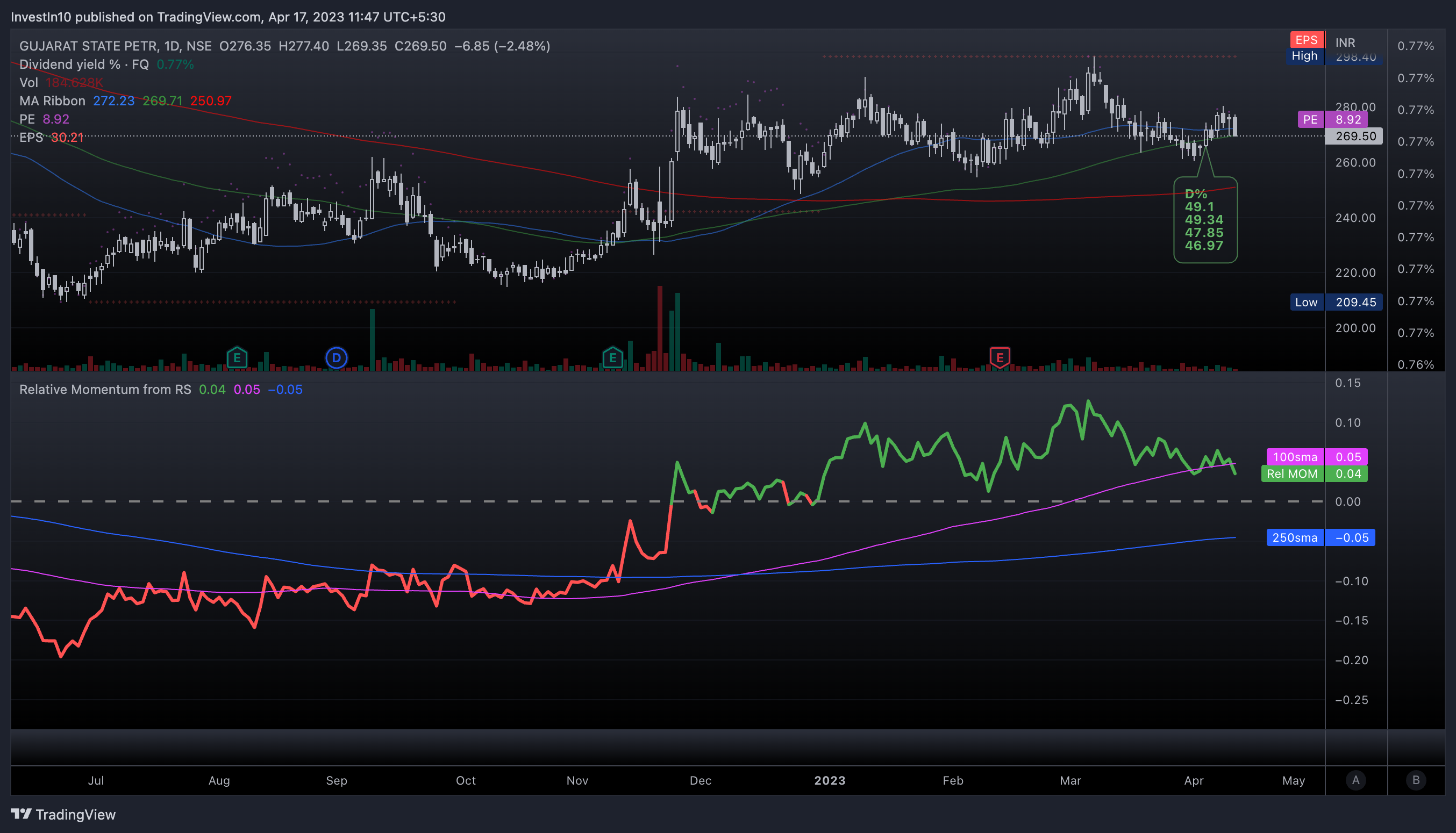Click the purple PE 8.92 axis label
The height and width of the screenshot is (833, 1456).
[x=1332, y=119]
